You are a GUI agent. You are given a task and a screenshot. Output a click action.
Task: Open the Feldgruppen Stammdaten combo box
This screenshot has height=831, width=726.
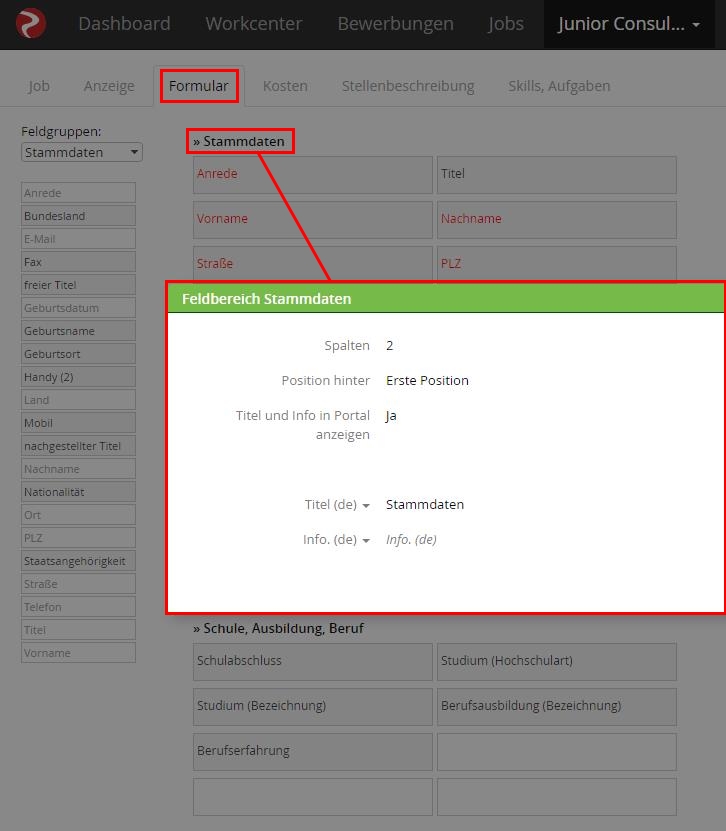pos(82,152)
